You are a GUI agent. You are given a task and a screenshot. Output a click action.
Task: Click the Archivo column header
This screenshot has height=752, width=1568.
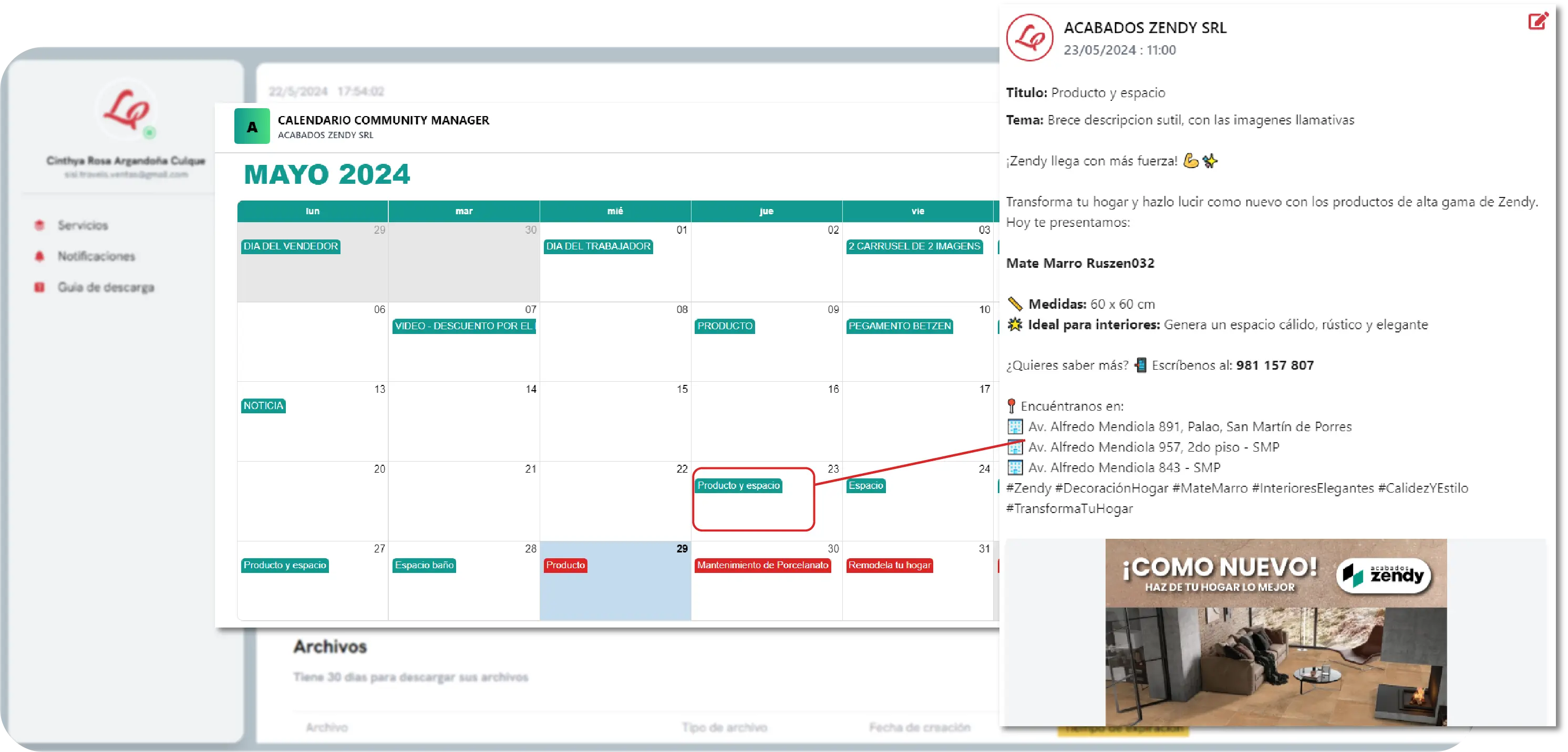tap(327, 727)
